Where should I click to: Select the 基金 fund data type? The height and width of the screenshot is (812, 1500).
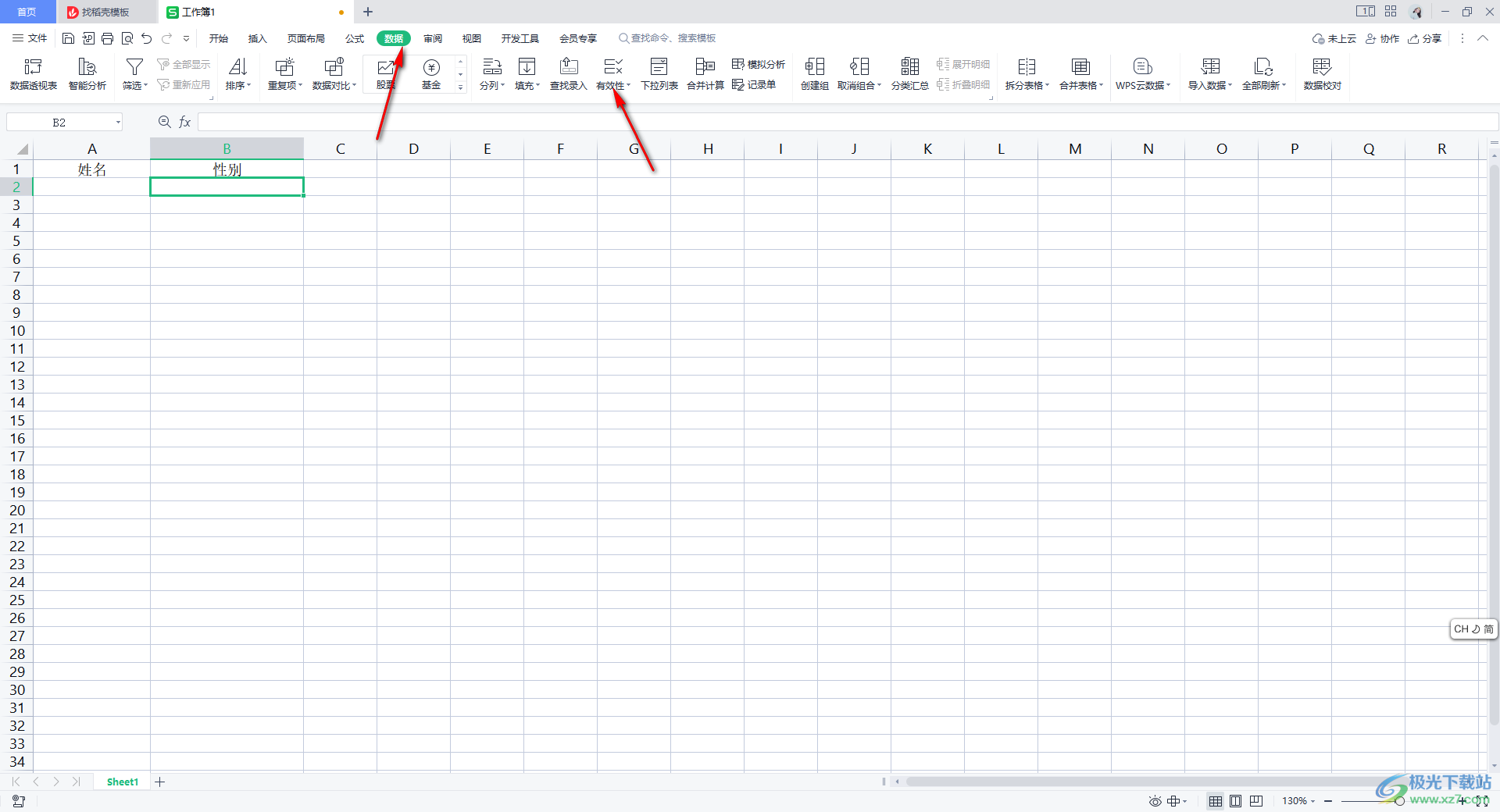coord(431,74)
